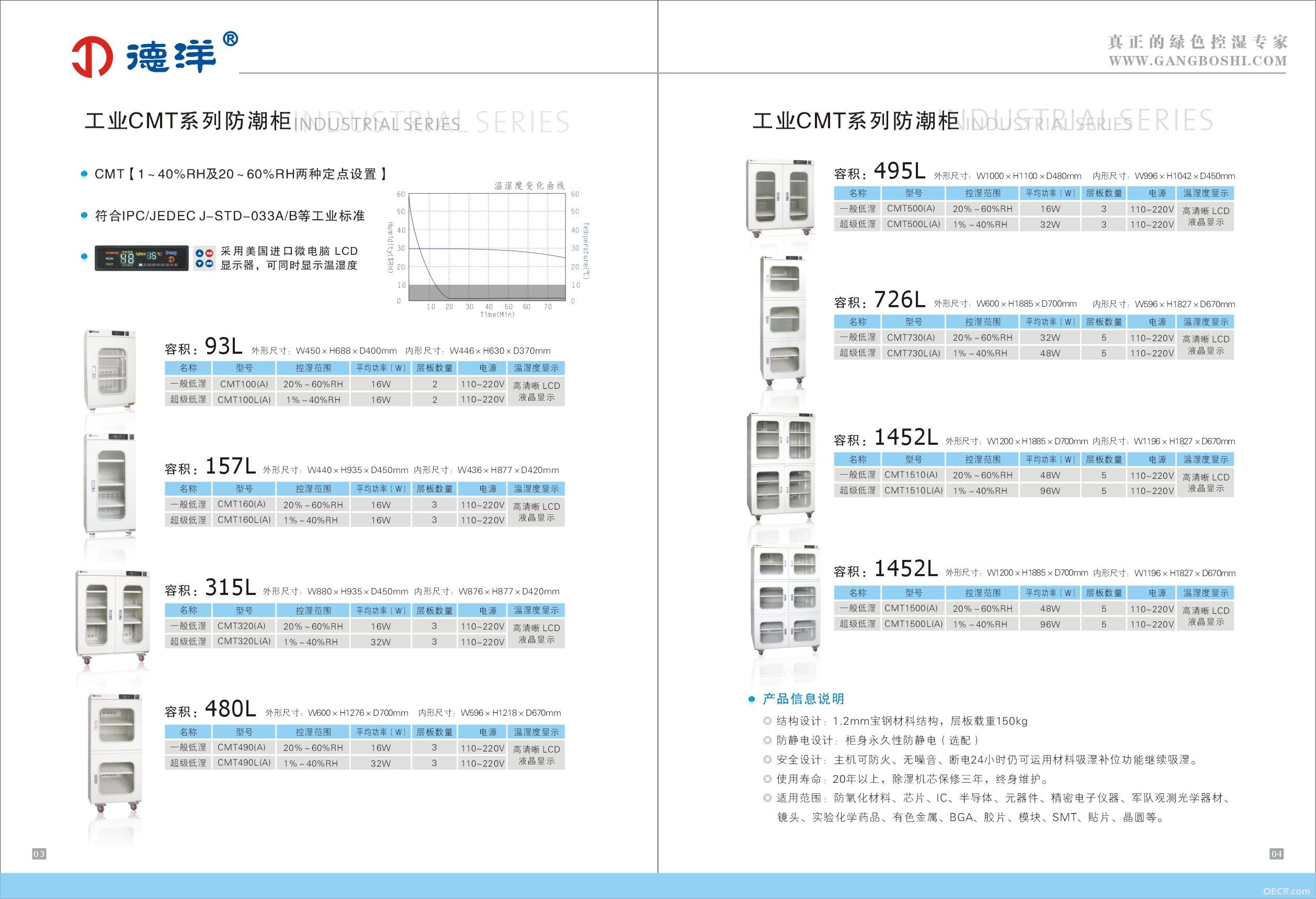The image size is (1316, 899).
Task: Click the 315L double-door cabinet image
Action: [114, 617]
